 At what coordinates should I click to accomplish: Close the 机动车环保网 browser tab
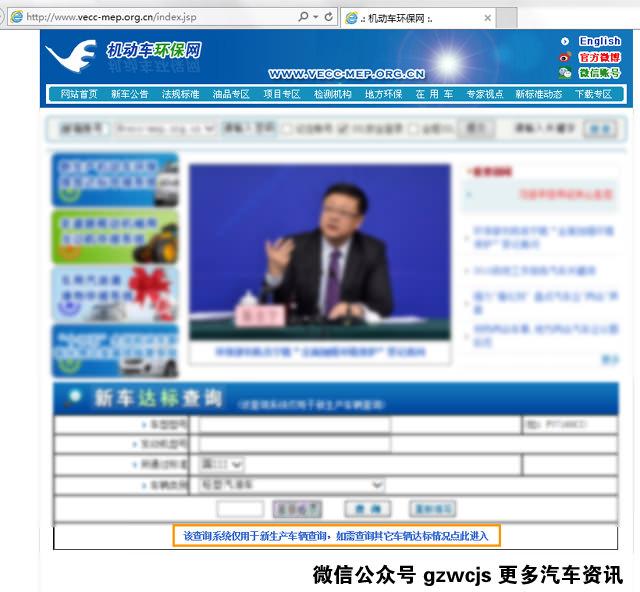[487, 18]
